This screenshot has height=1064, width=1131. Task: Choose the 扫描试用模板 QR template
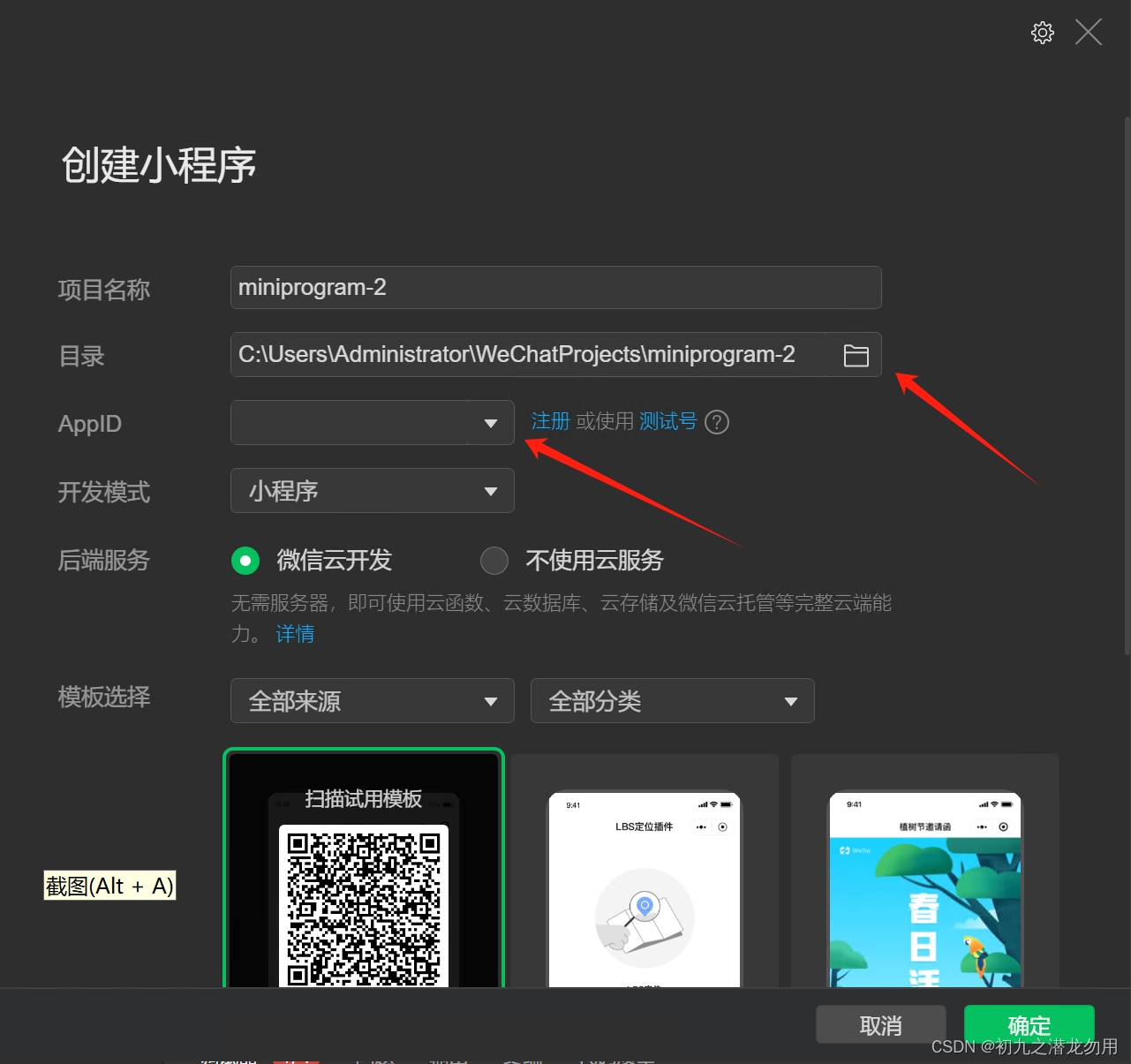click(364, 869)
